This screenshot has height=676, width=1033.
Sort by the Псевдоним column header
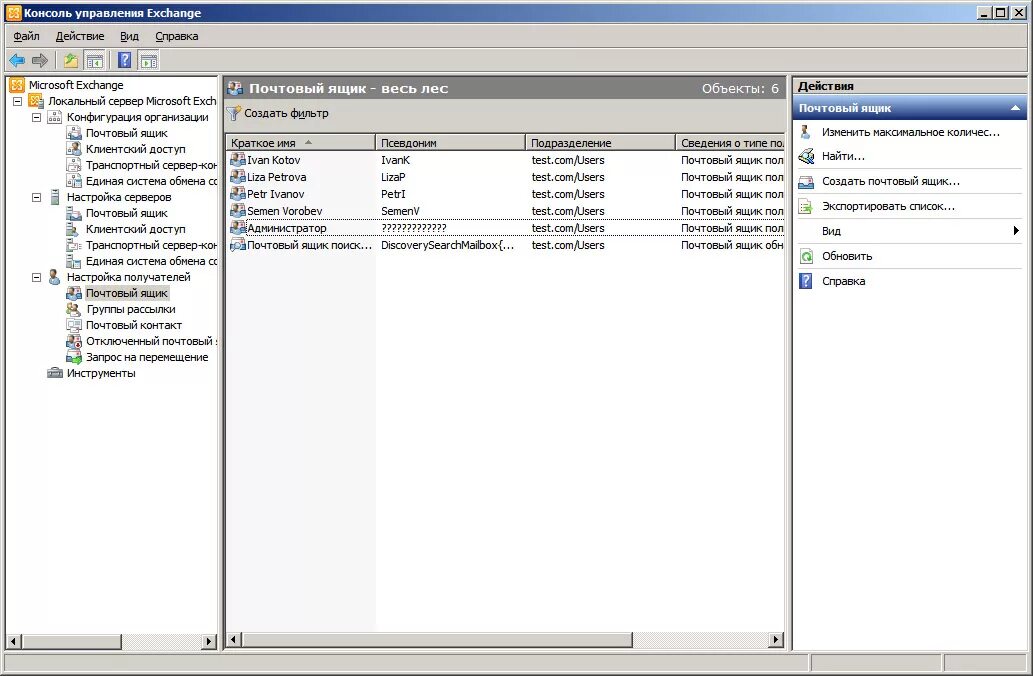click(451, 143)
